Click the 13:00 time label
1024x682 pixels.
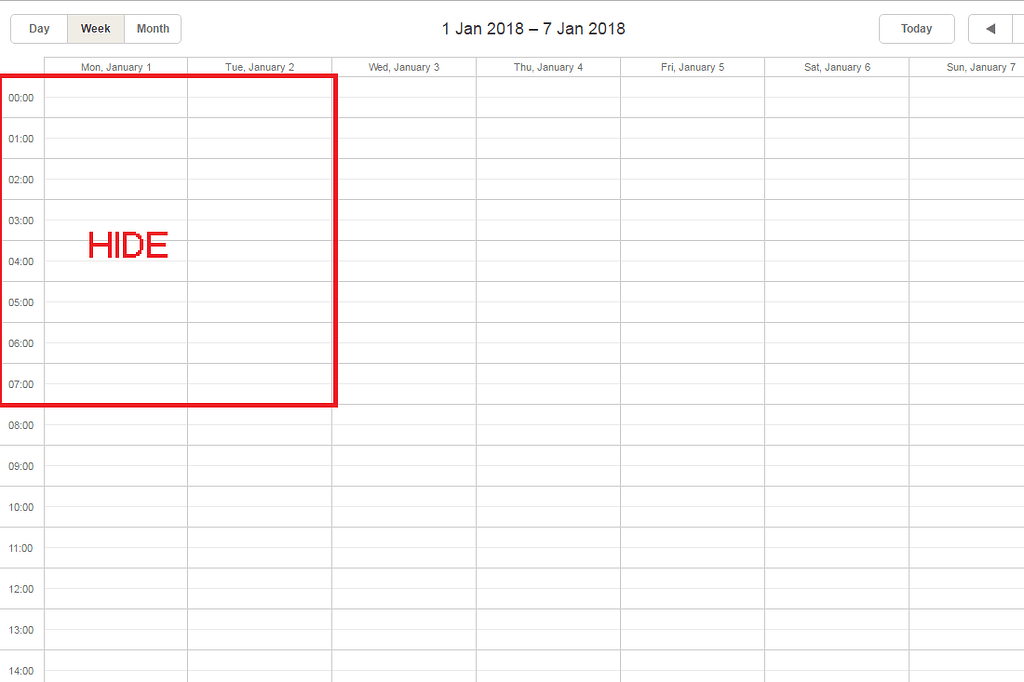21,630
